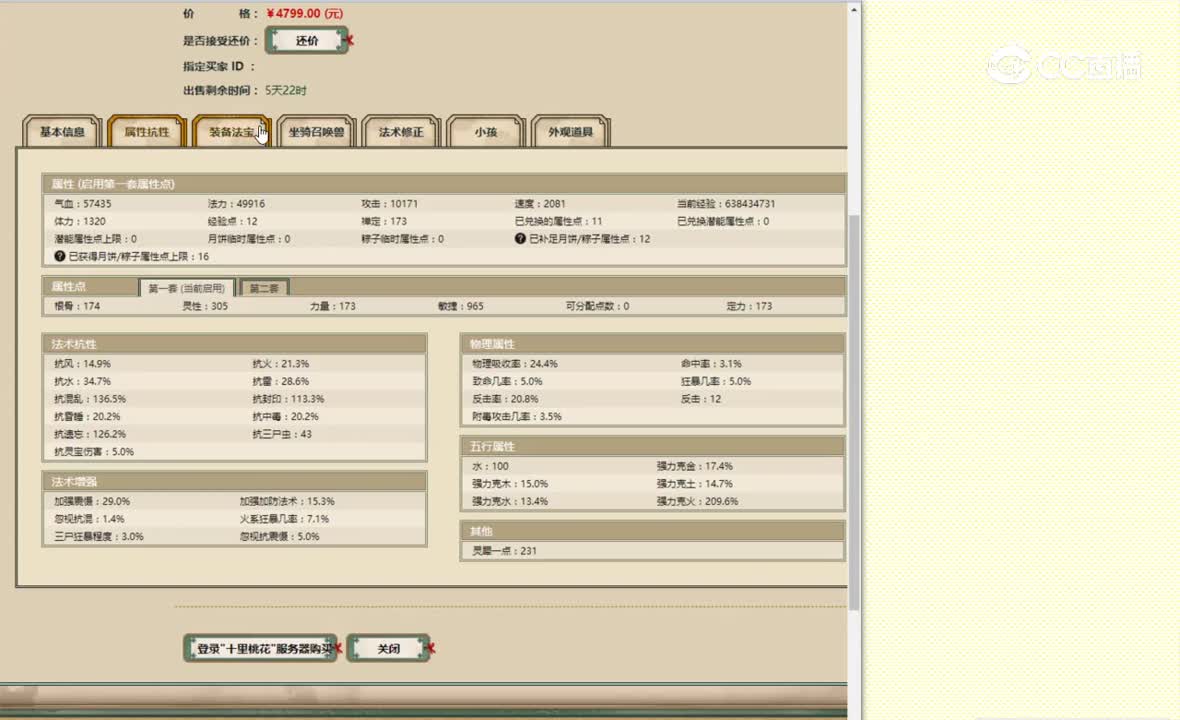Click the 速度：2081 value

tap(540, 204)
